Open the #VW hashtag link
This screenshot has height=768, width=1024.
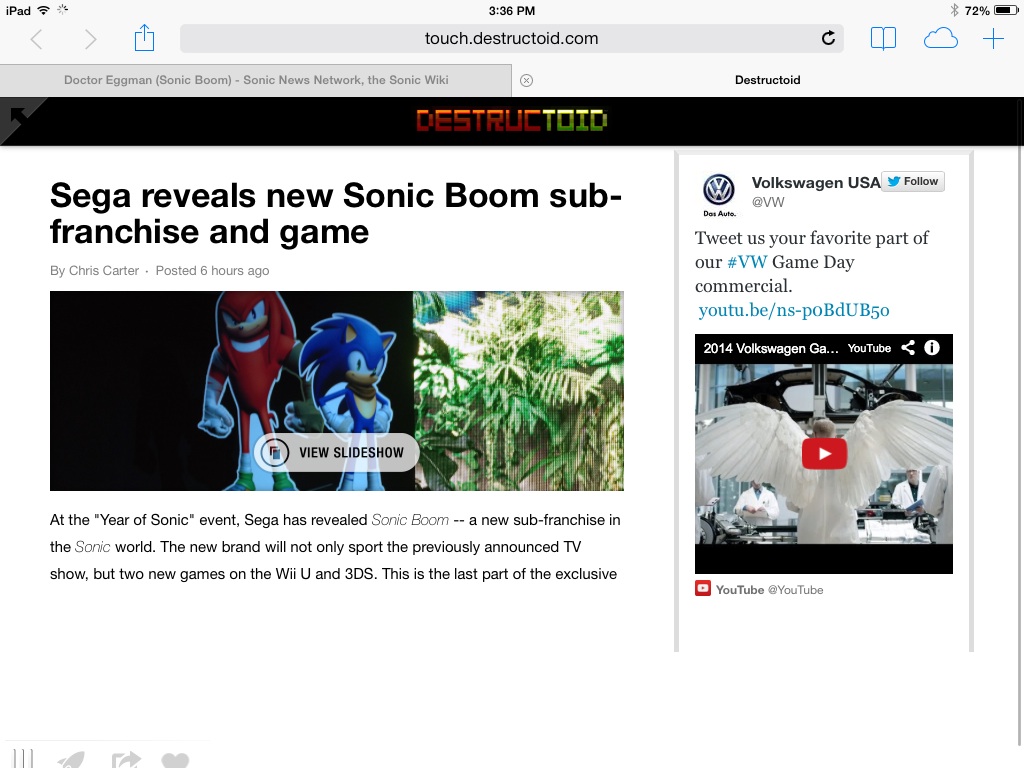pyautogui.click(x=747, y=262)
